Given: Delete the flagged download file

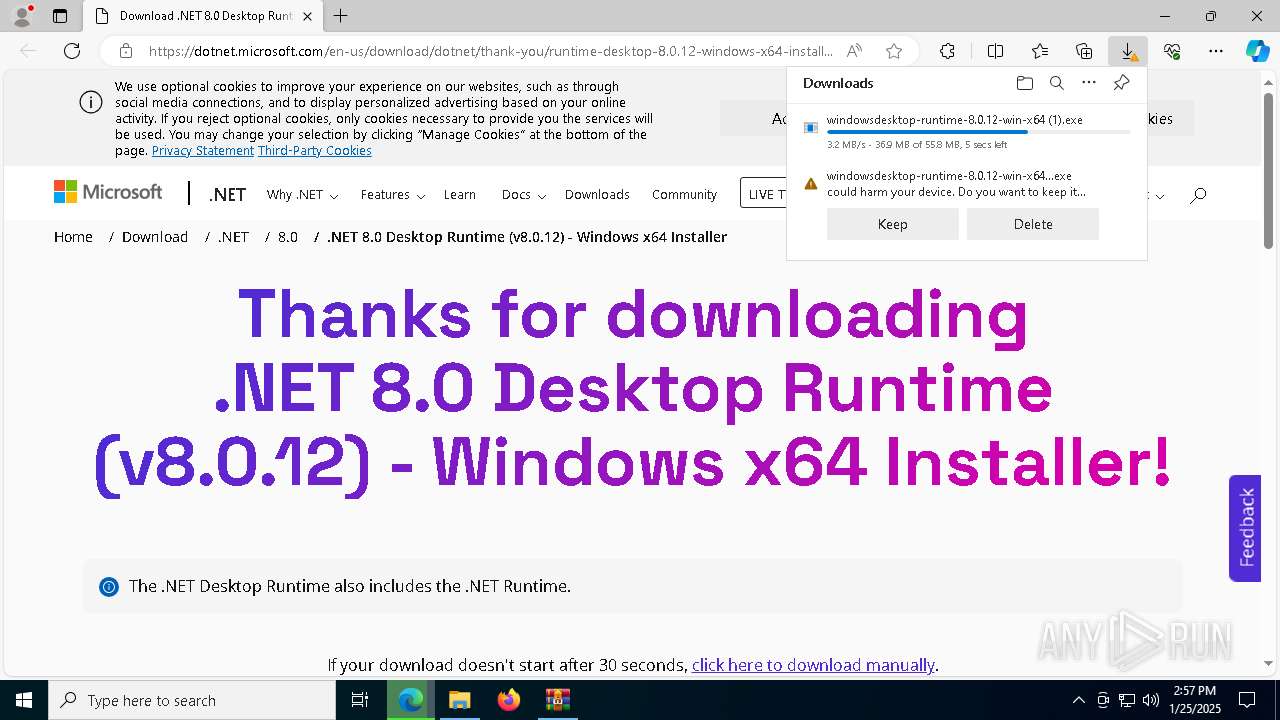Looking at the screenshot, I should pyautogui.click(x=1032, y=224).
